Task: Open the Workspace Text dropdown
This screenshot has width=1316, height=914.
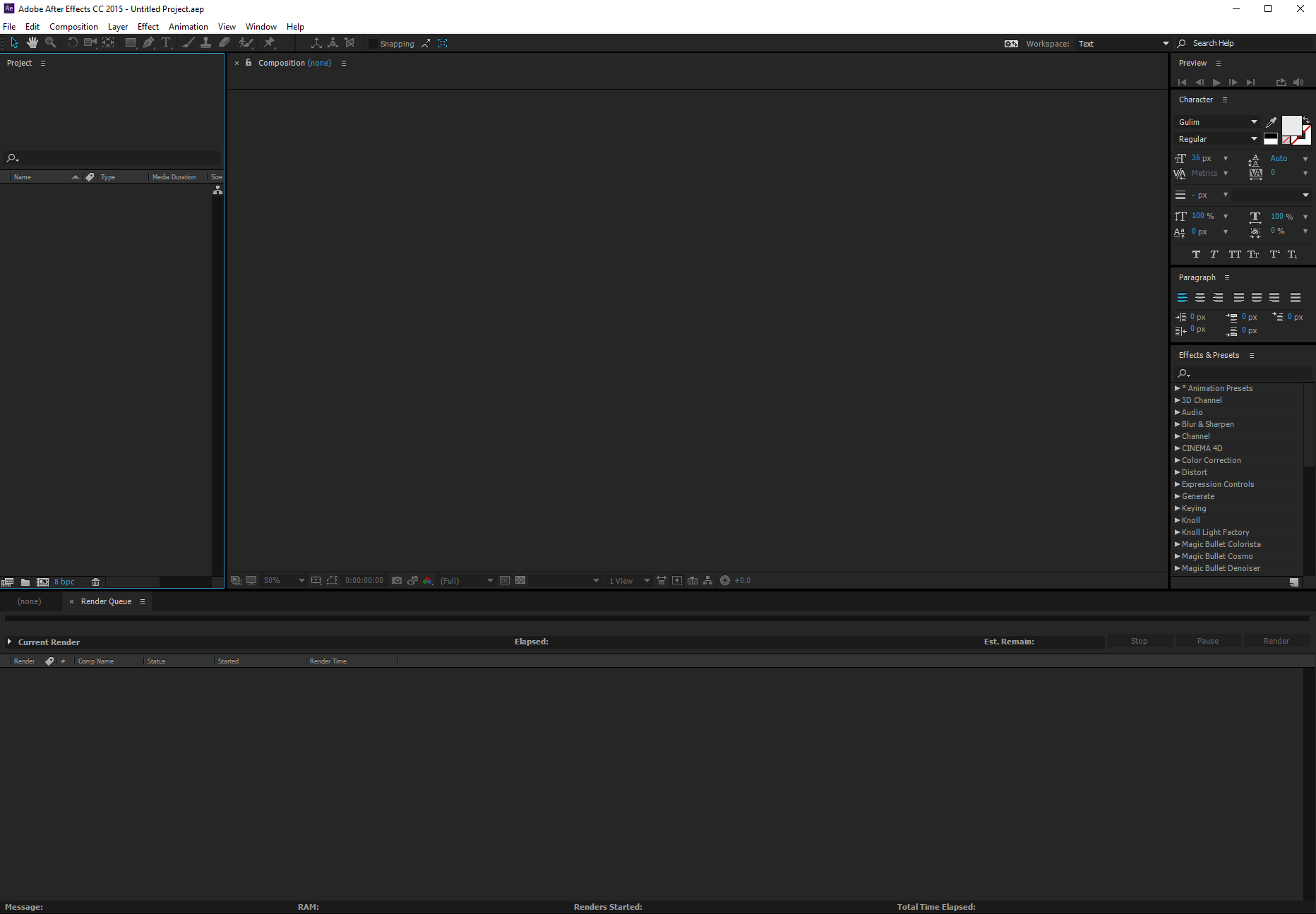Action: click(1123, 44)
